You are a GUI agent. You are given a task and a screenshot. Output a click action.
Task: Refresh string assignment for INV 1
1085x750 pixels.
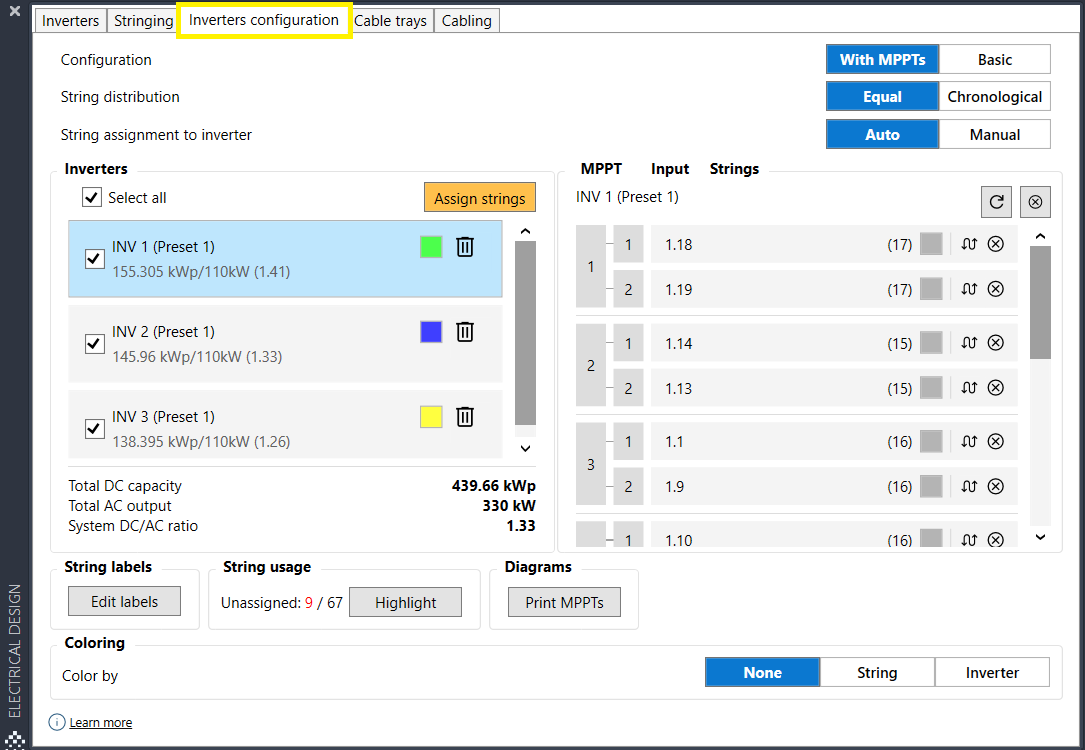click(996, 201)
